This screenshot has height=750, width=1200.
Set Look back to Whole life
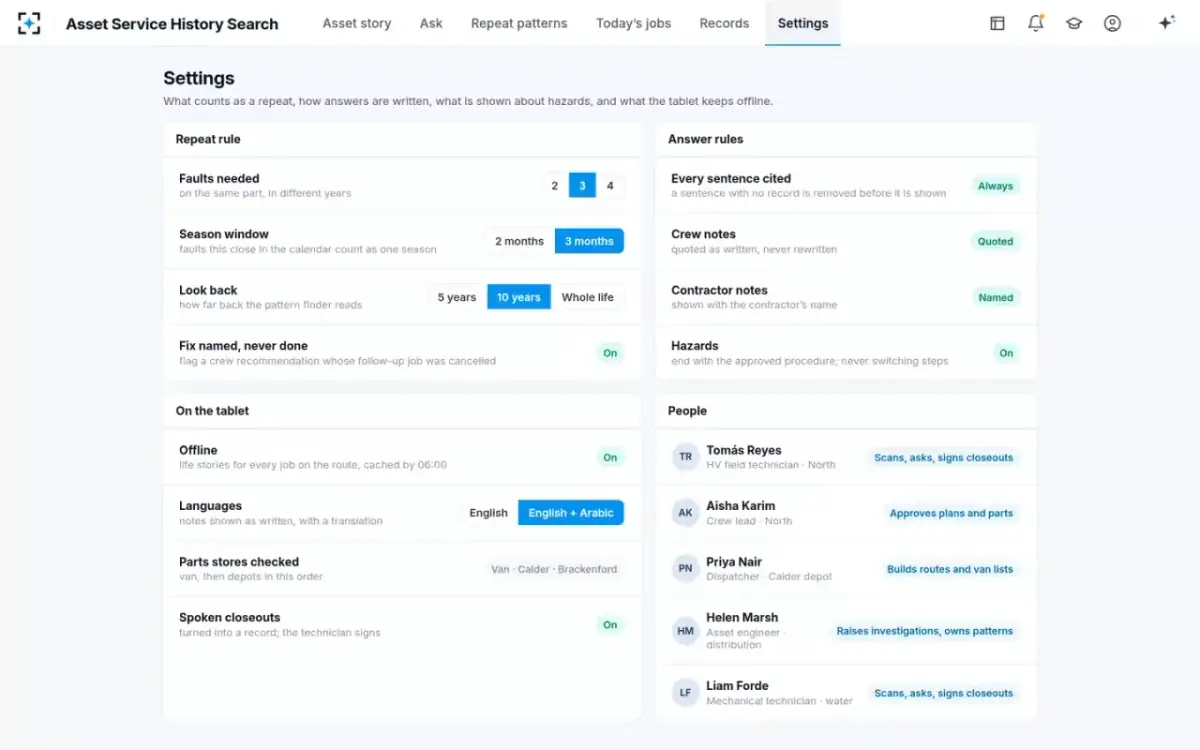(588, 297)
